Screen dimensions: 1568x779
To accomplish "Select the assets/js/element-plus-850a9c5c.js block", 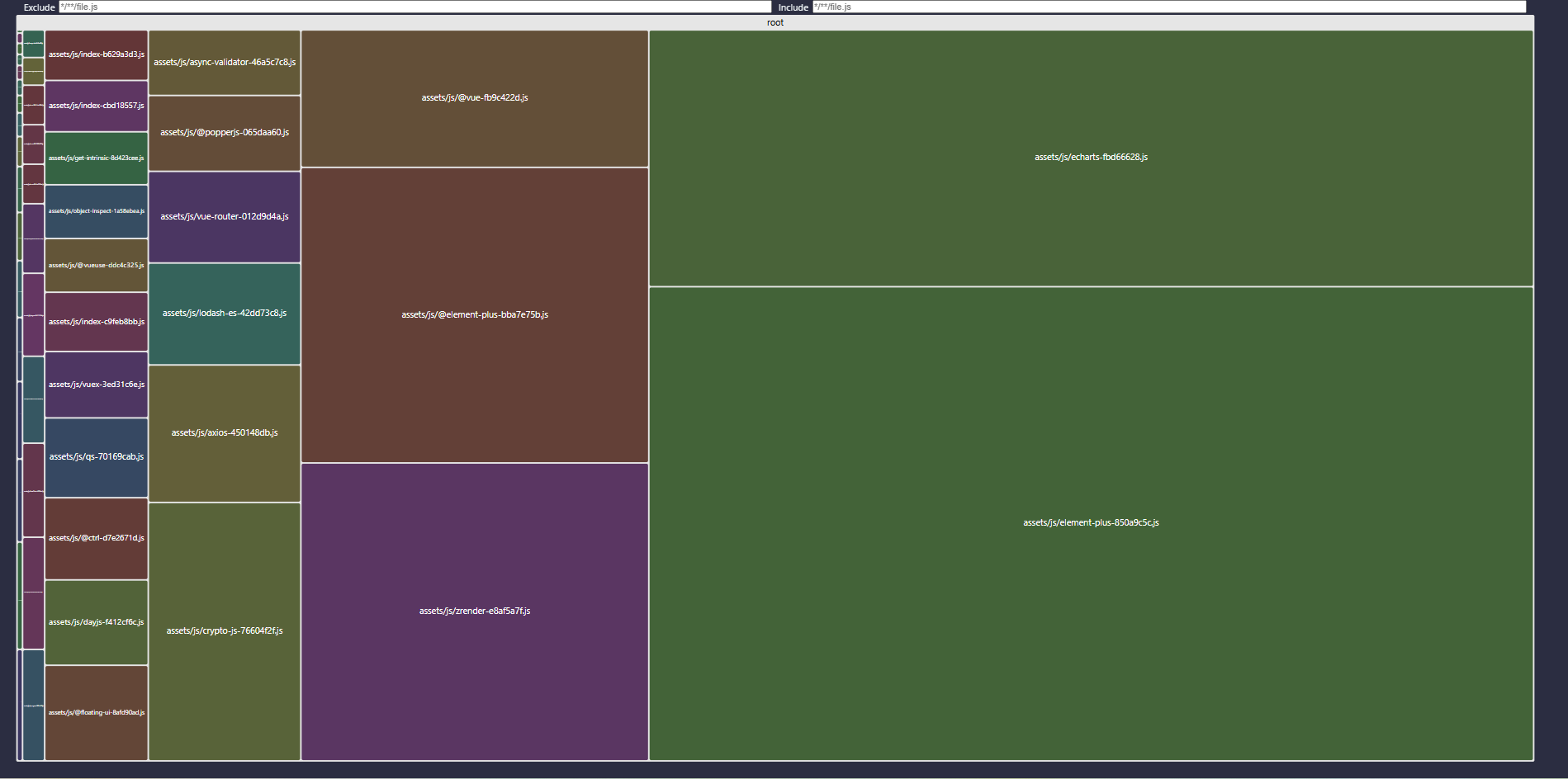I will pyautogui.click(x=1091, y=522).
